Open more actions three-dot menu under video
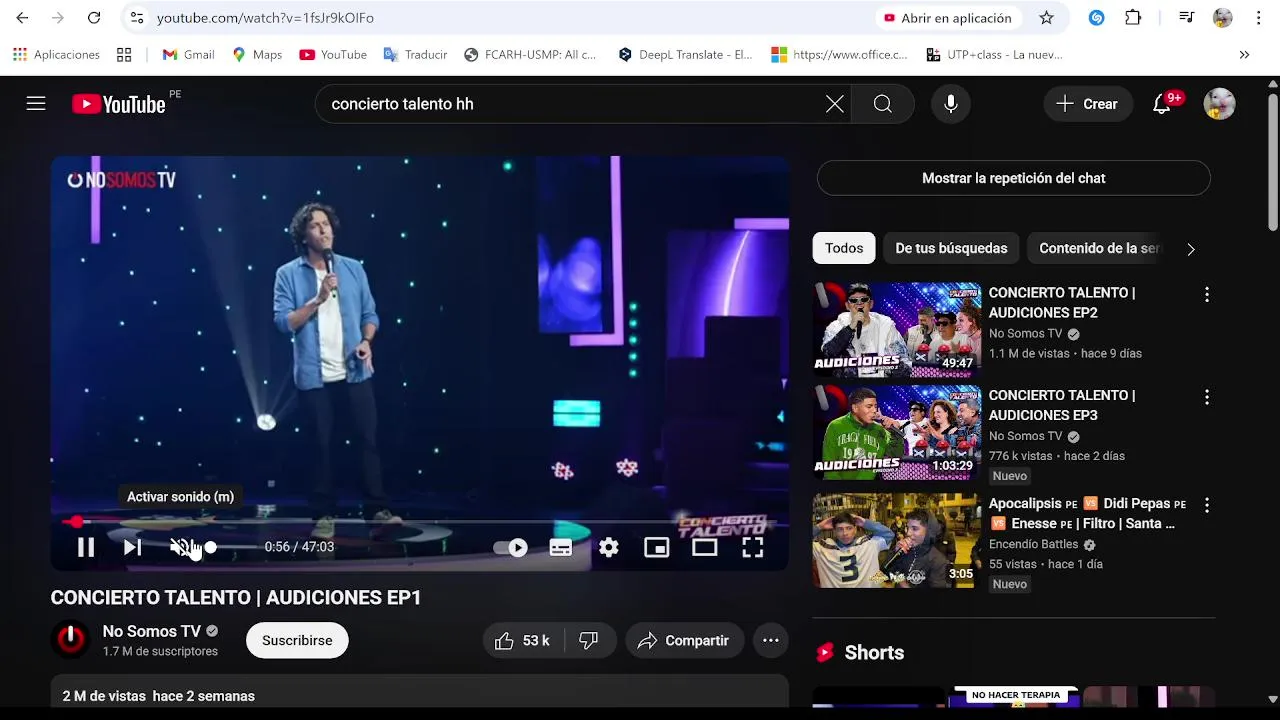Image resolution: width=1280 pixels, height=720 pixels. coord(771,641)
